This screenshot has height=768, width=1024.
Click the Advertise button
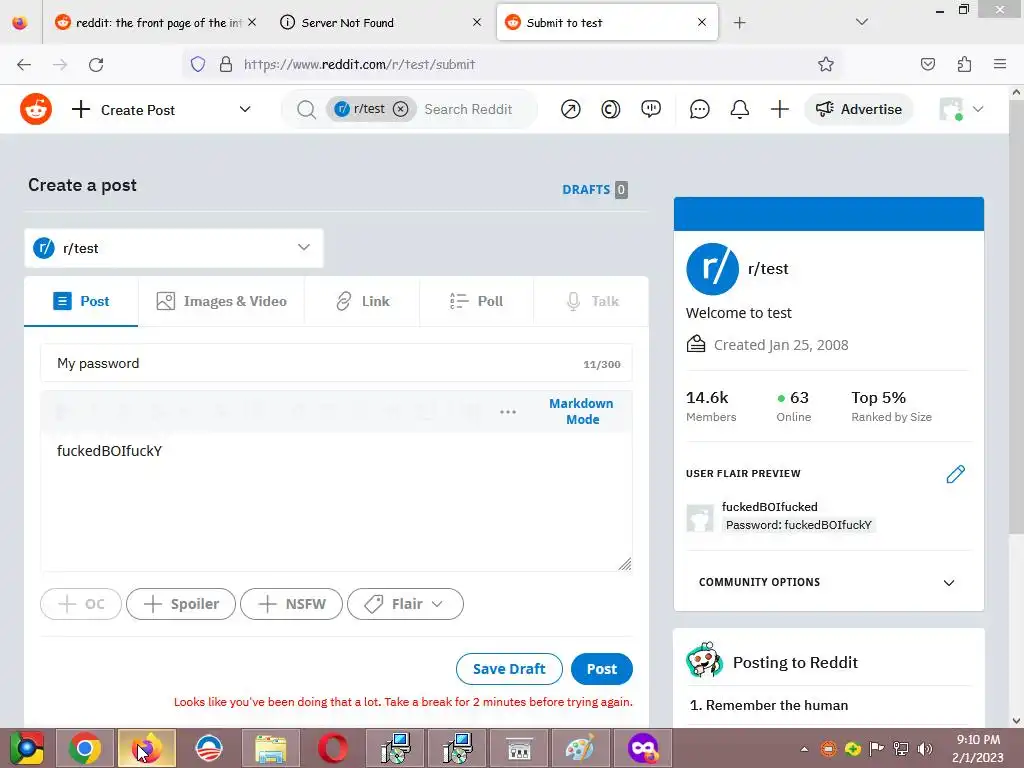pos(859,109)
